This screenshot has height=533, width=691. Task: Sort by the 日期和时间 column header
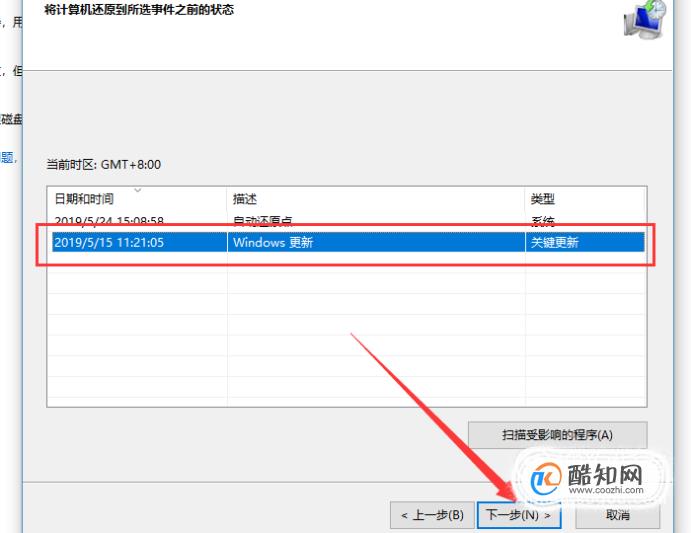tap(137, 199)
